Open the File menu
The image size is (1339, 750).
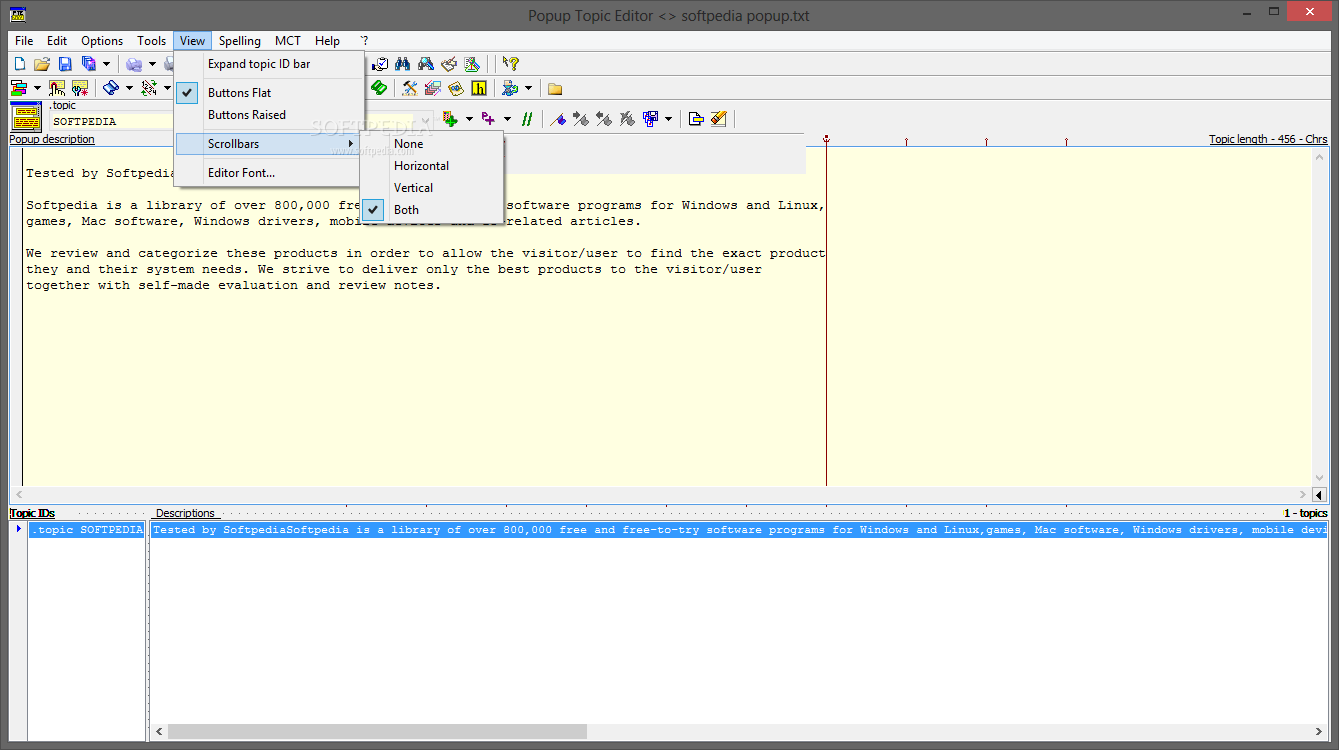[24, 41]
